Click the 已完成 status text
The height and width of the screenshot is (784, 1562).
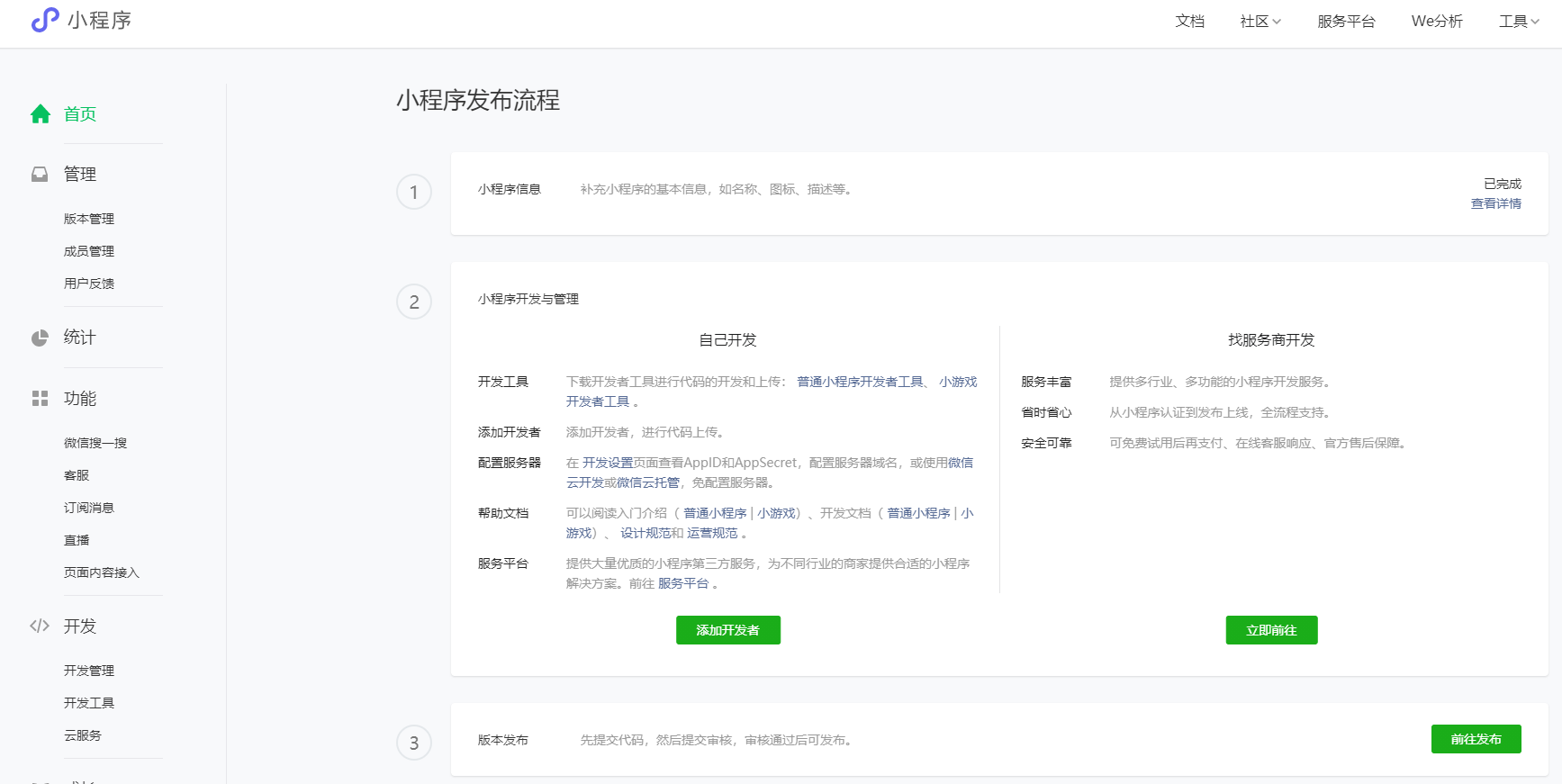[1503, 184]
